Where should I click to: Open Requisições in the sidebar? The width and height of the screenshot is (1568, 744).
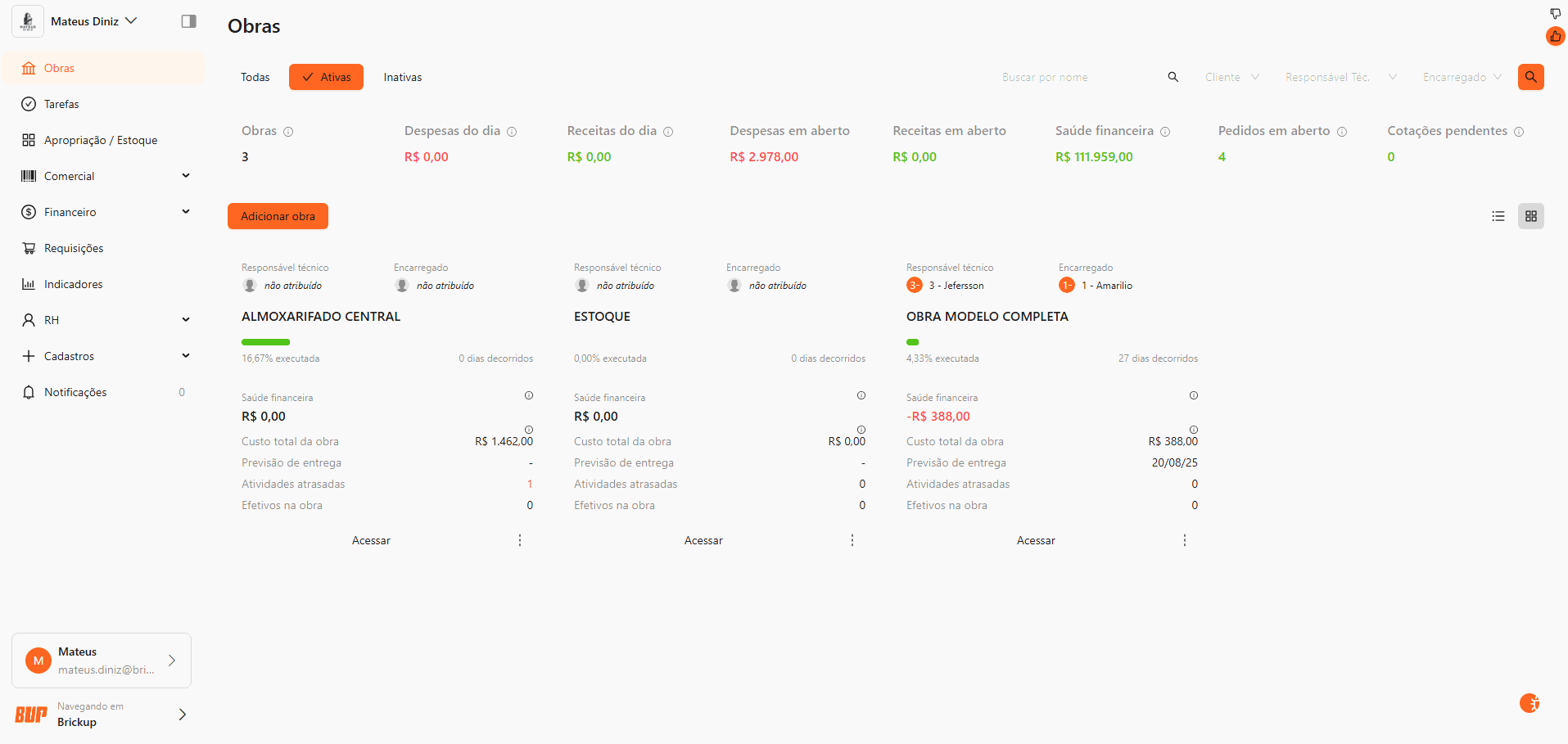tap(103, 248)
